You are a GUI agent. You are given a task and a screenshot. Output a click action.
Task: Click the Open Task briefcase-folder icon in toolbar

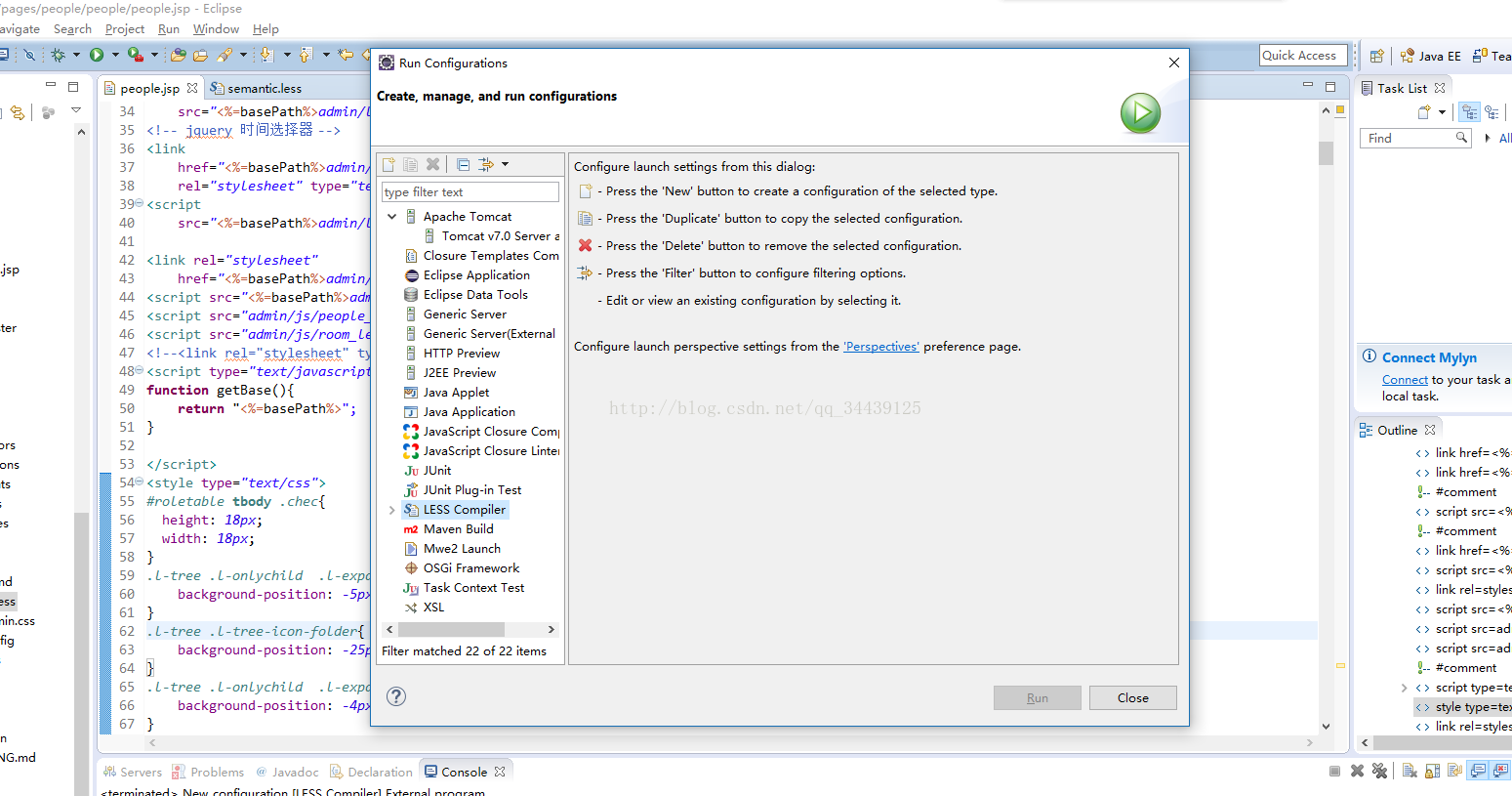200,56
